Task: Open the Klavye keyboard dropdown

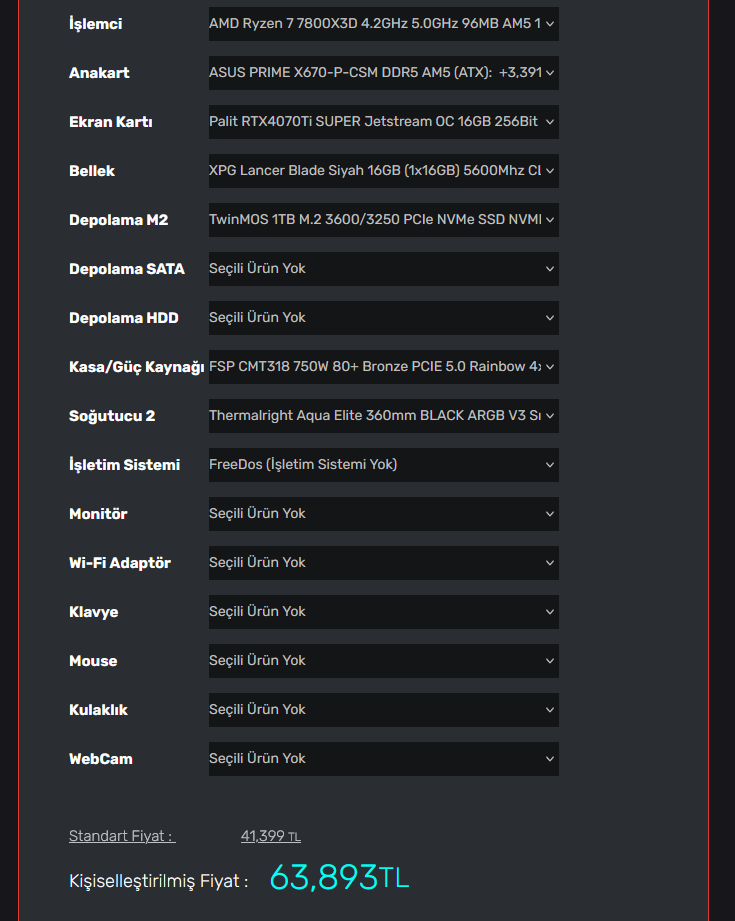Action: click(383, 612)
